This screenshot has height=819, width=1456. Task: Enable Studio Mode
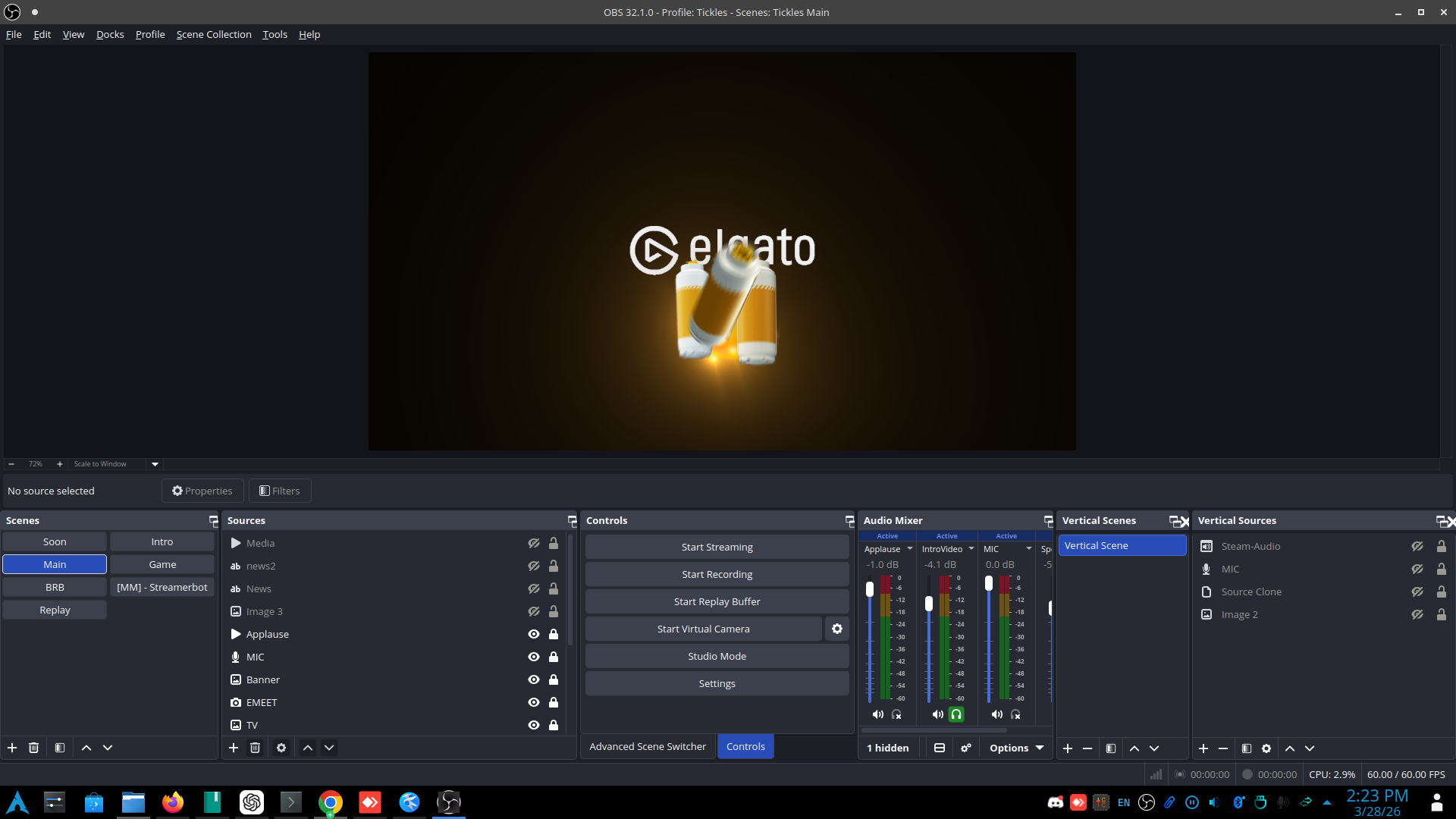pos(717,656)
